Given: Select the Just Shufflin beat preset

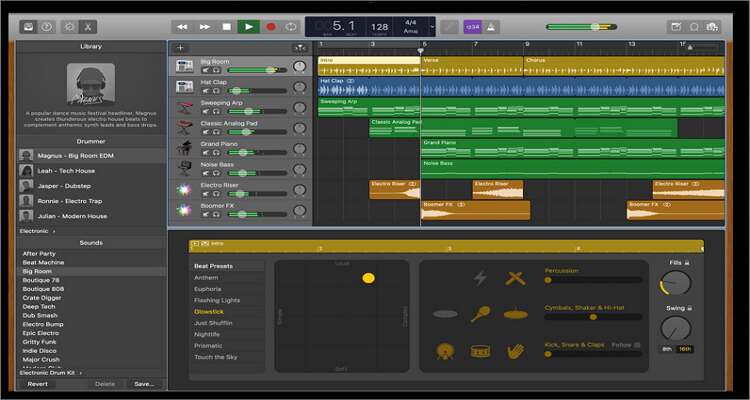Looking at the screenshot, I should (x=213, y=323).
